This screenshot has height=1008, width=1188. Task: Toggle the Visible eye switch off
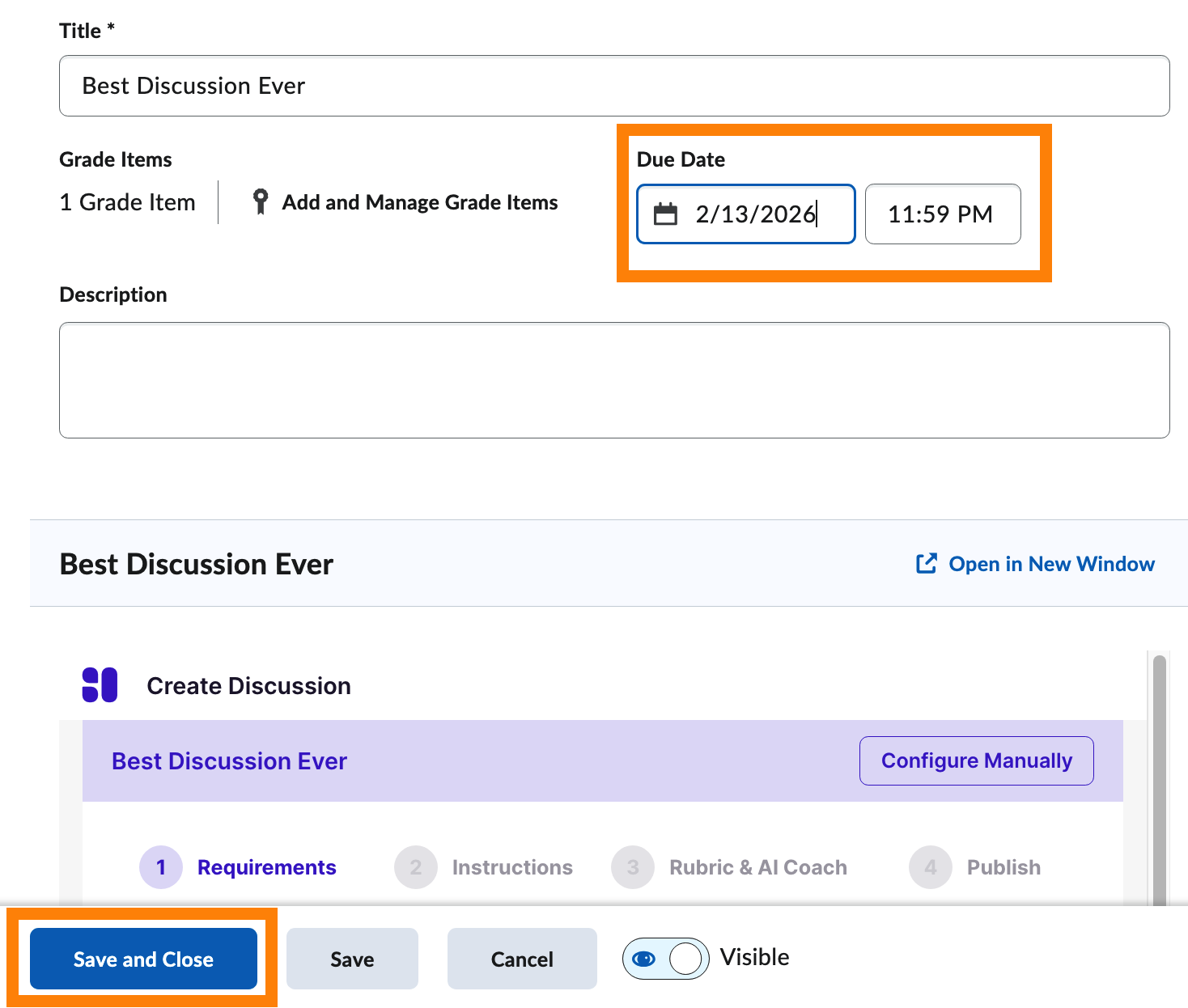click(x=664, y=958)
